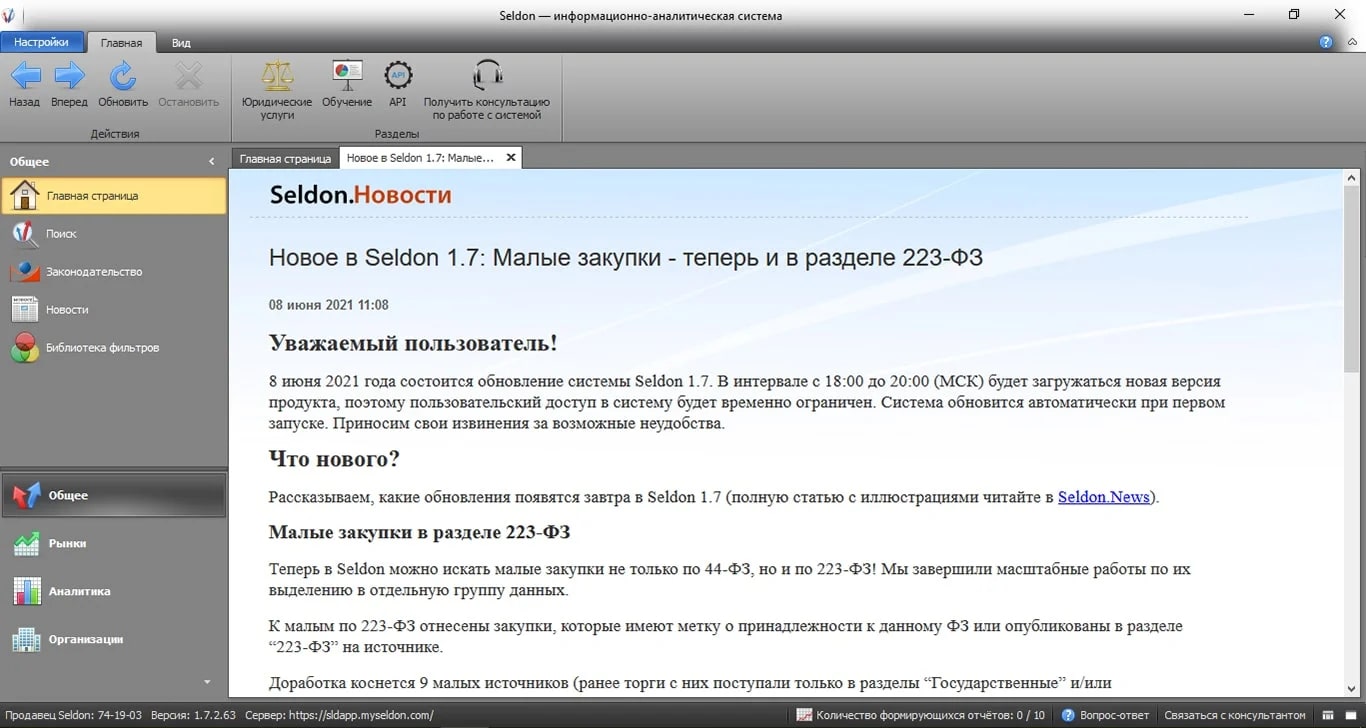Click the scrollbar up arrow

pyautogui.click(x=1351, y=178)
